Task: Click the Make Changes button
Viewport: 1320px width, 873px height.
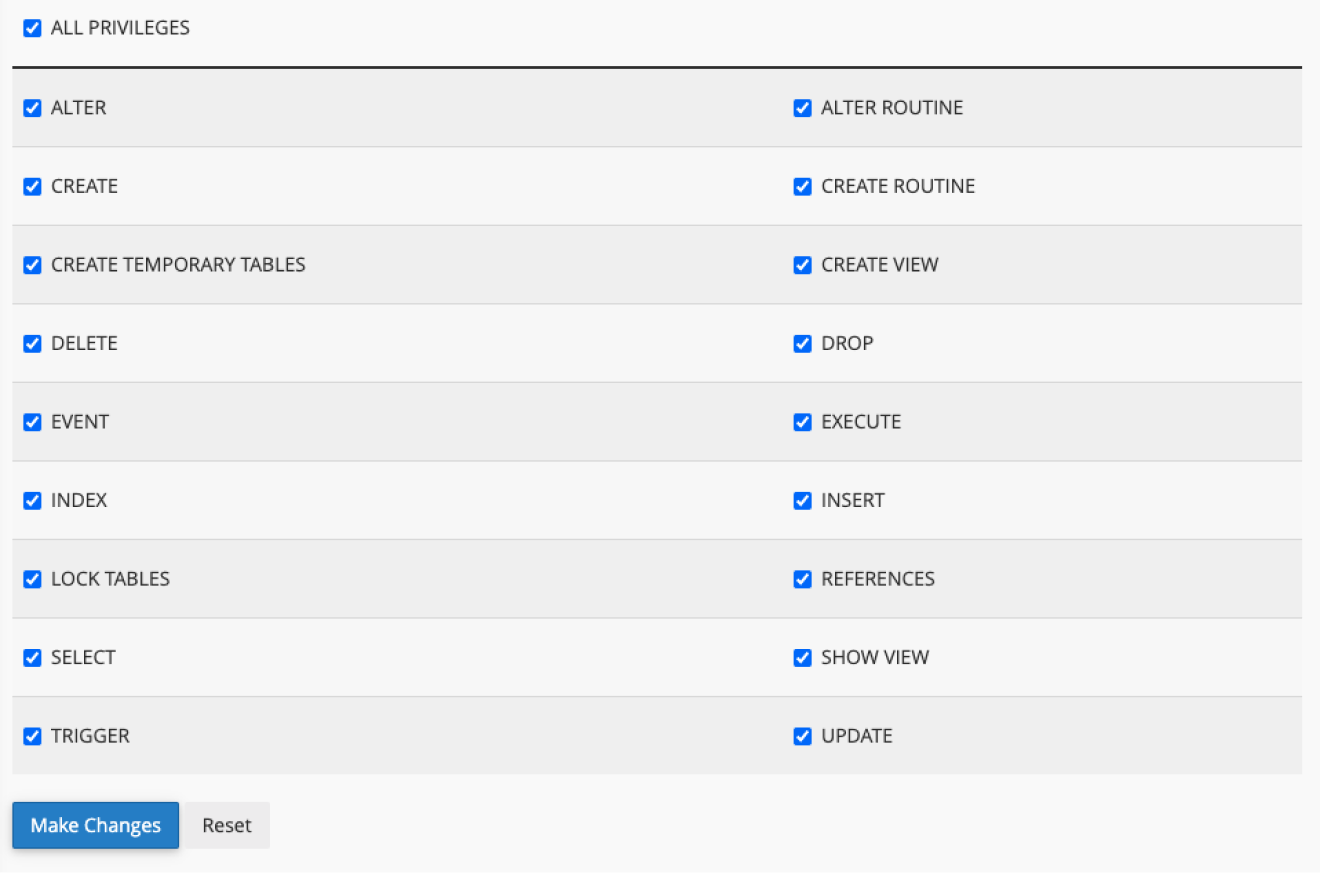Action: click(x=96, y=825)
